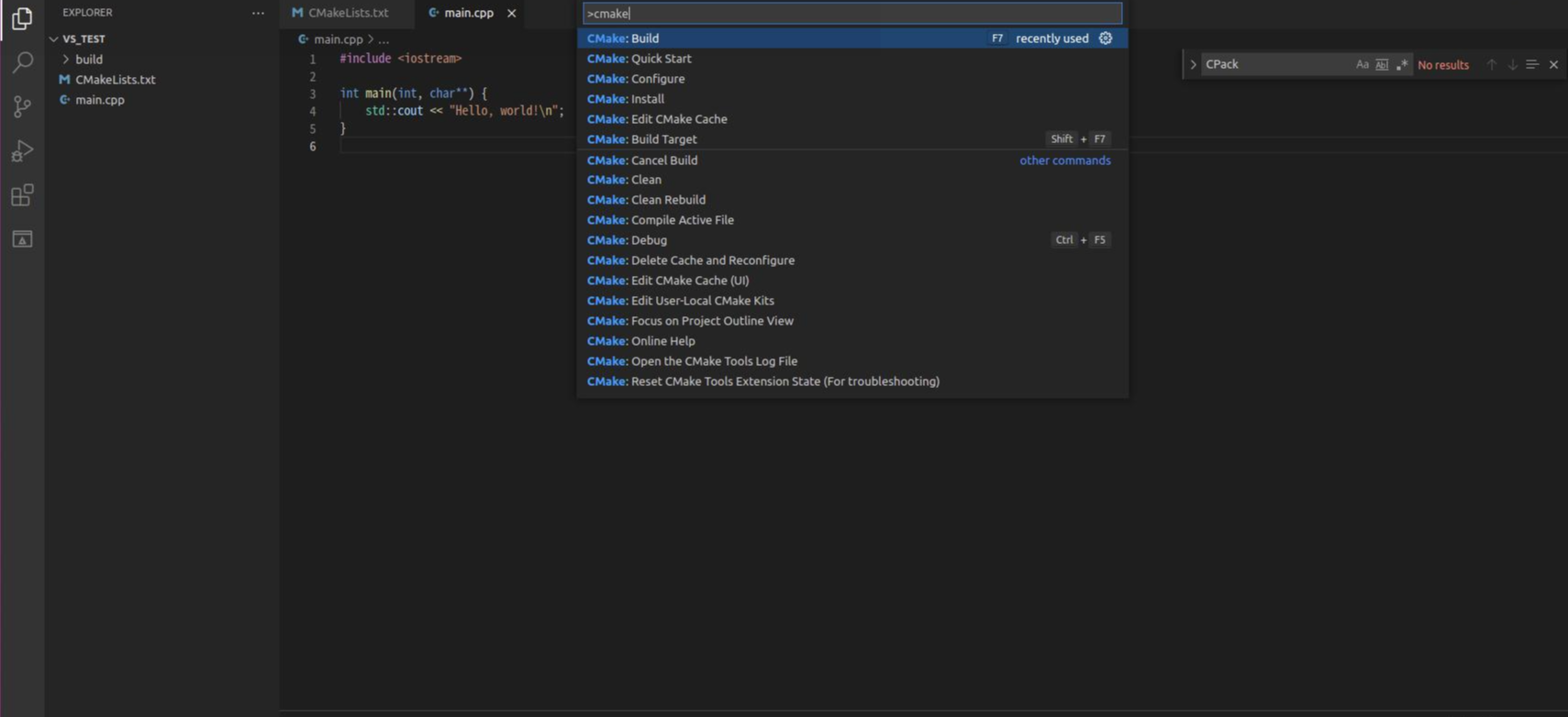1568x717 pixels.
Task: Select CMake: Edit CMake Cache (UI)
Action: (x=852, y=281)
